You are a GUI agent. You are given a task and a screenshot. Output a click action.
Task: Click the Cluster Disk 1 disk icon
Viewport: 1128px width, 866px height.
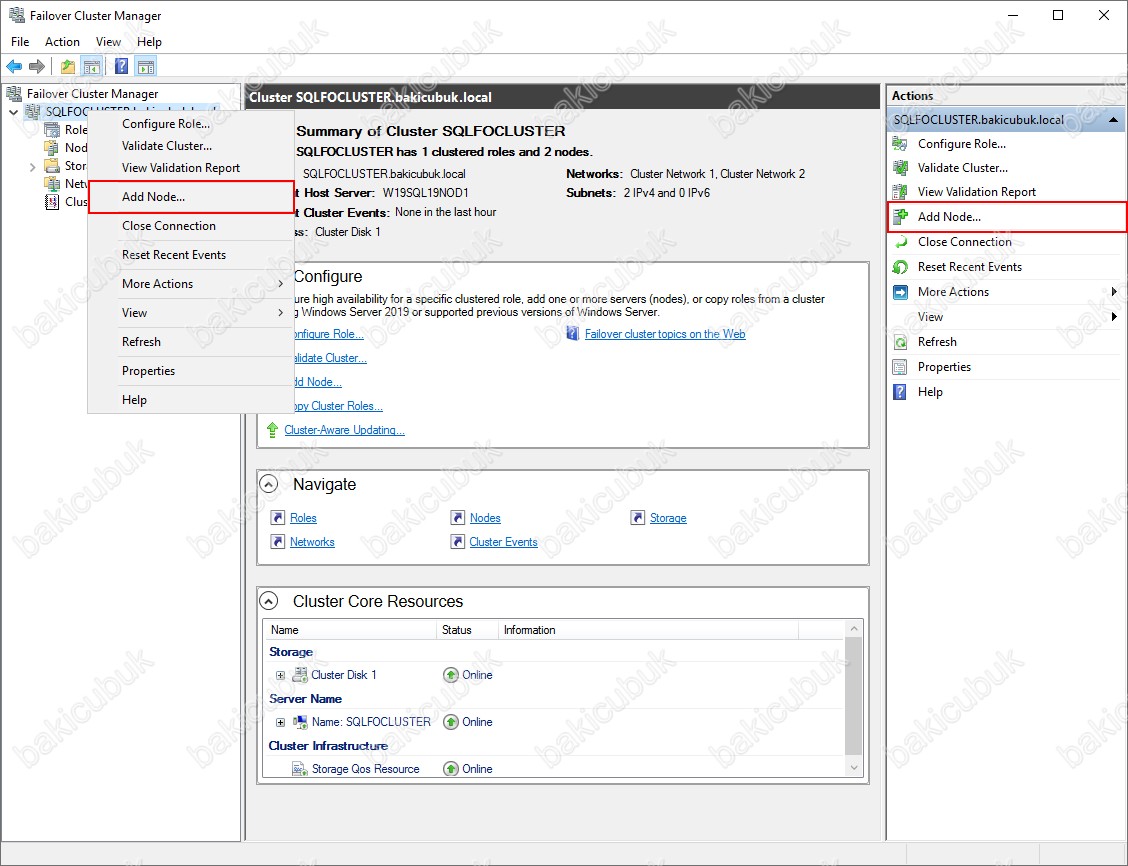click(300, 675)
